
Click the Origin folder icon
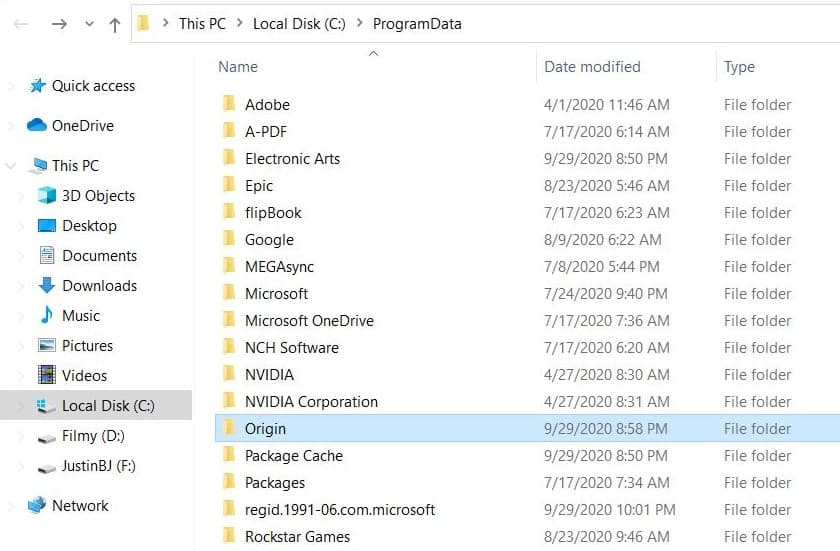click(x=229, y=428)
